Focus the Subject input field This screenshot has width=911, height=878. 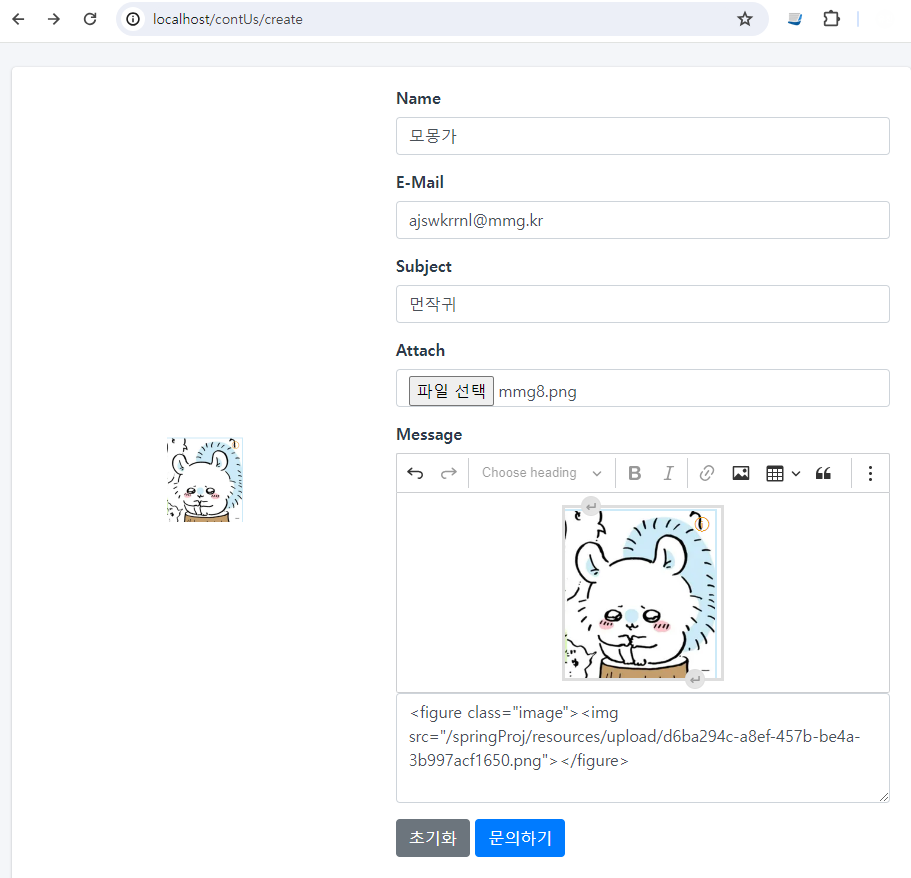pos(643,304)
